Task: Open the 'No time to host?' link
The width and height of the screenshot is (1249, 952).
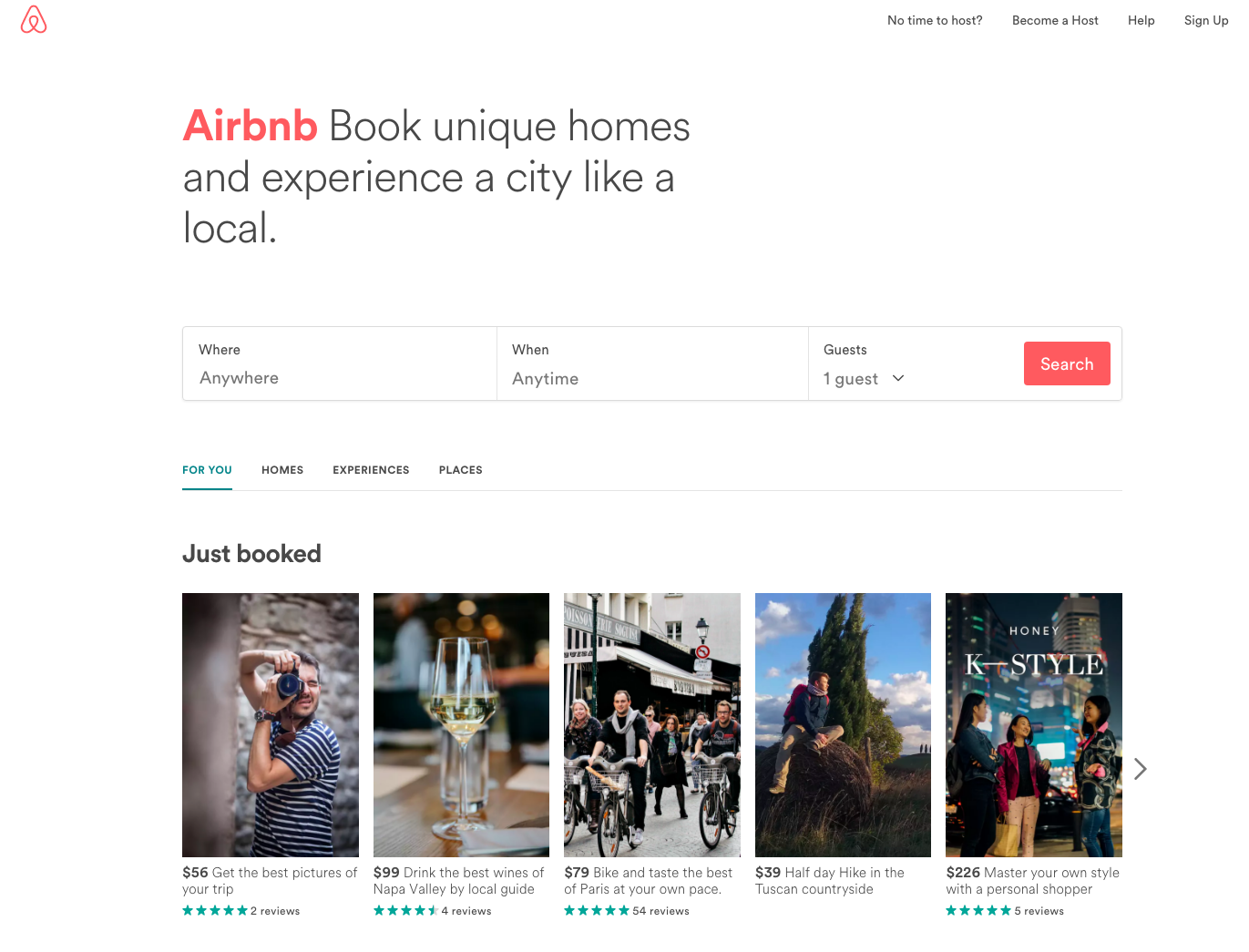Action: pyautogui.click(x=935, y=20)
